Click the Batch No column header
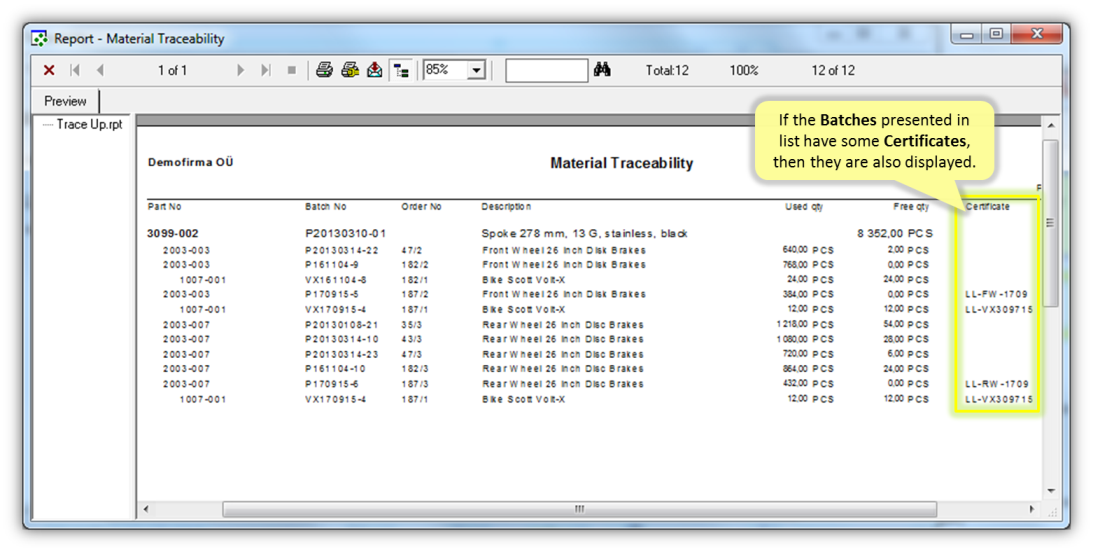The image size is (1093, 552). pos(326,207)
